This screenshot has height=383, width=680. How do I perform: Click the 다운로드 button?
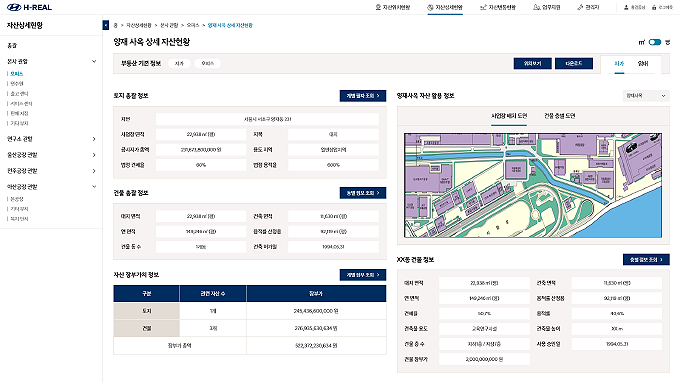573,63
